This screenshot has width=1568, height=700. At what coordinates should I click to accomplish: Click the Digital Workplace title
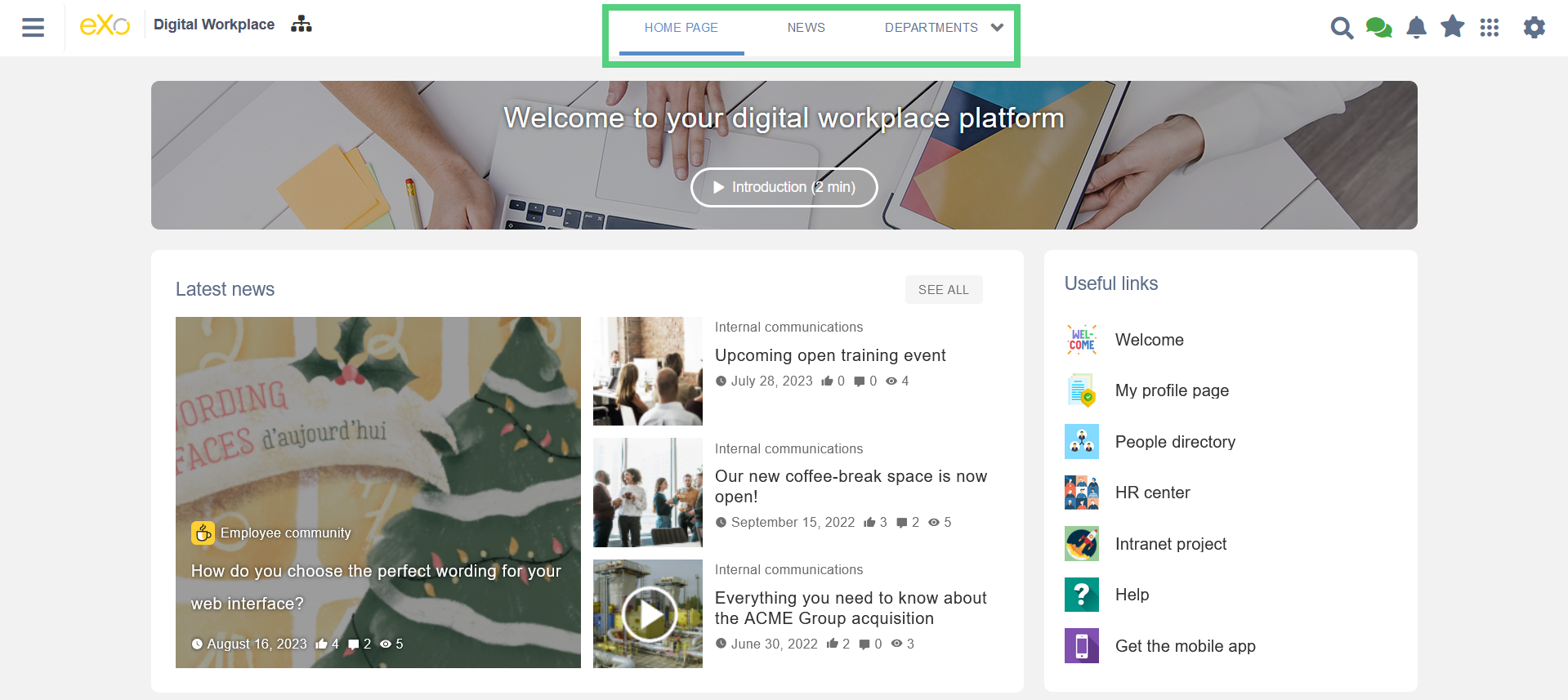point(214,25)
